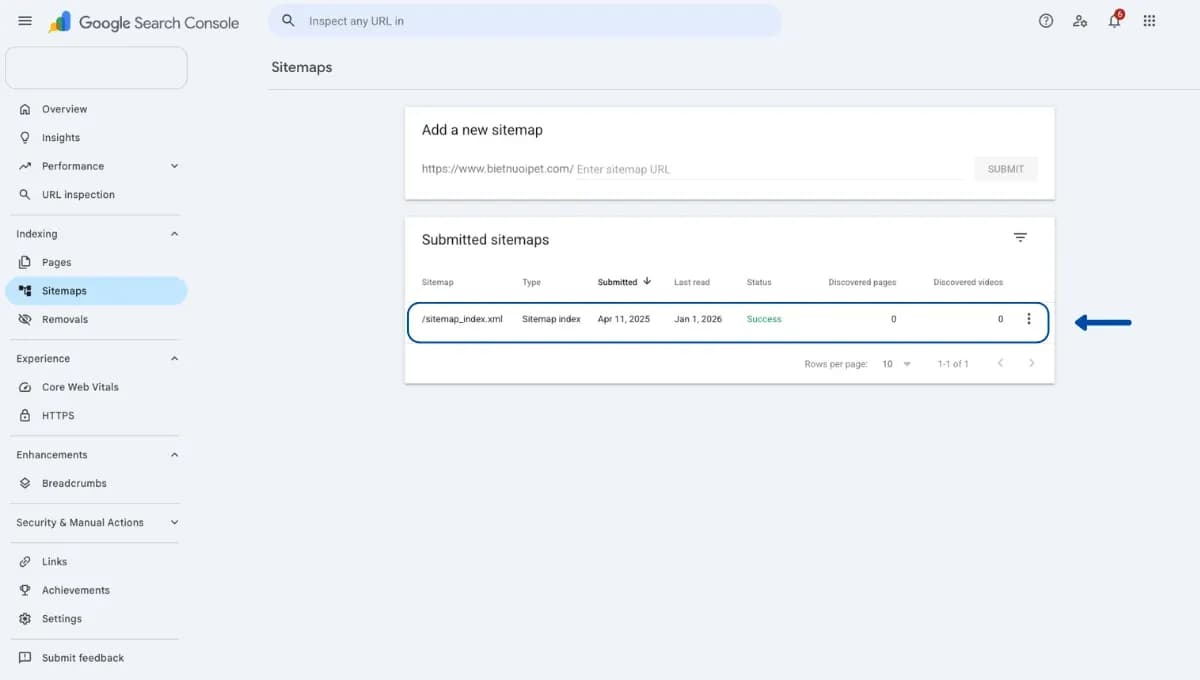The width and height of the screenshot is (1200, 680).
Task: Click the Apr 11, 2025 submitted date
Action: coord(623,319)
